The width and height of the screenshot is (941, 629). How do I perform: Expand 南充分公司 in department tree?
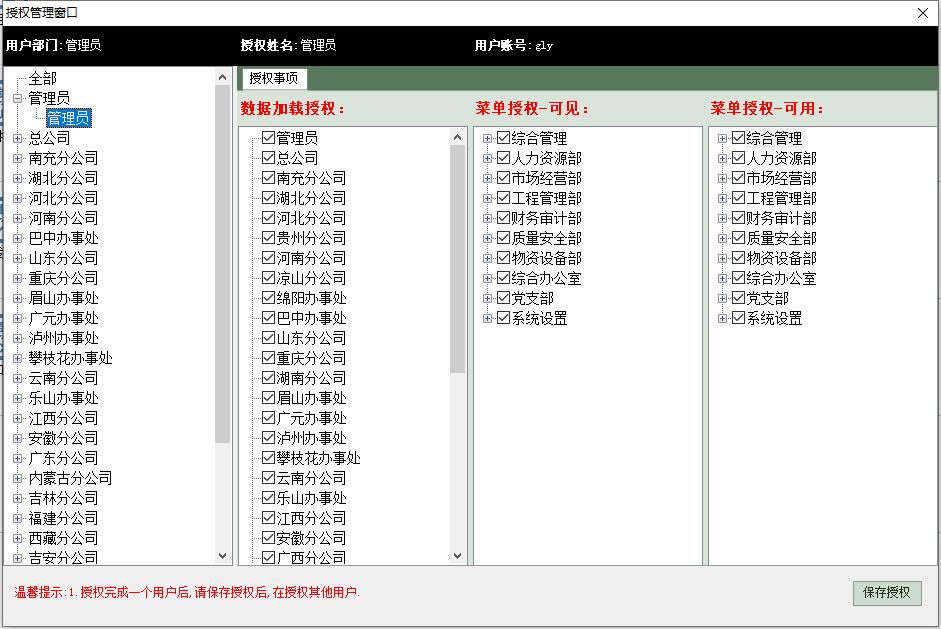[x=17, y=158]
